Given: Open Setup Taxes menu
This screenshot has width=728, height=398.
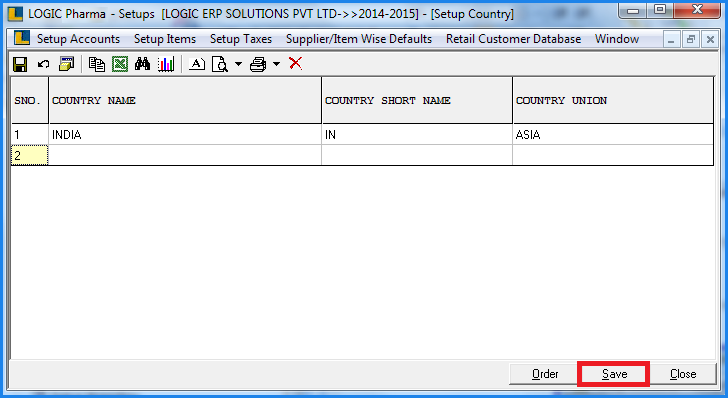Looking at the screenshot, I should point(241,39).
